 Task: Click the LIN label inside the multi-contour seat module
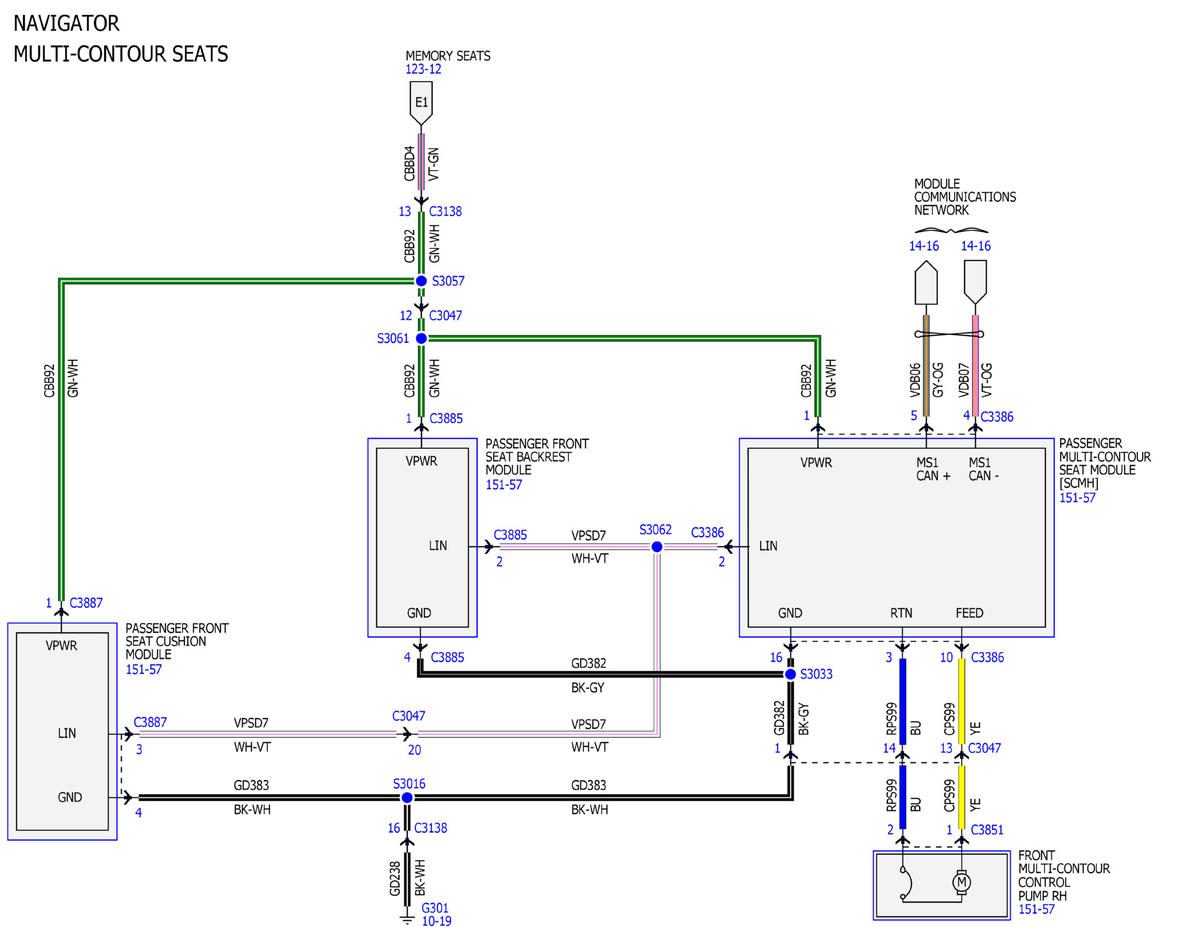pyautogui.click(x=768, y=546)
